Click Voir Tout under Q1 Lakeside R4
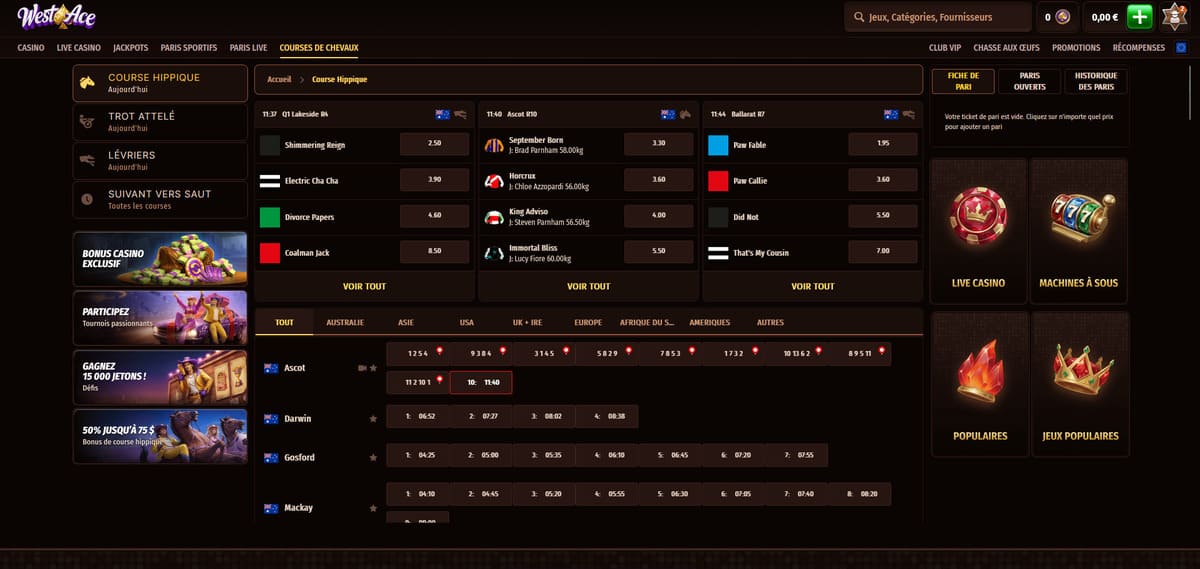The height and width of the screenshot is (569, 1200). (x=364, y=286)
